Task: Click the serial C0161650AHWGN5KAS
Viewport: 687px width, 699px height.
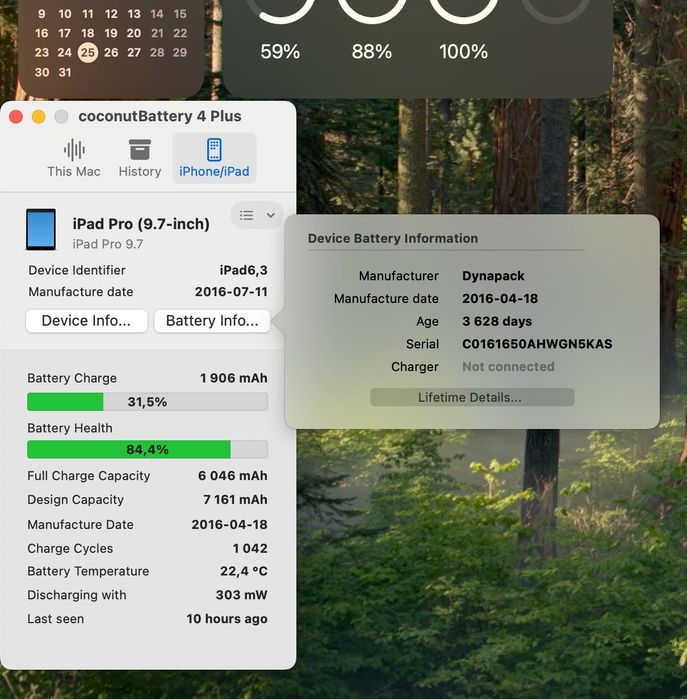Action: pyautogui.click(x=537, y=344)
